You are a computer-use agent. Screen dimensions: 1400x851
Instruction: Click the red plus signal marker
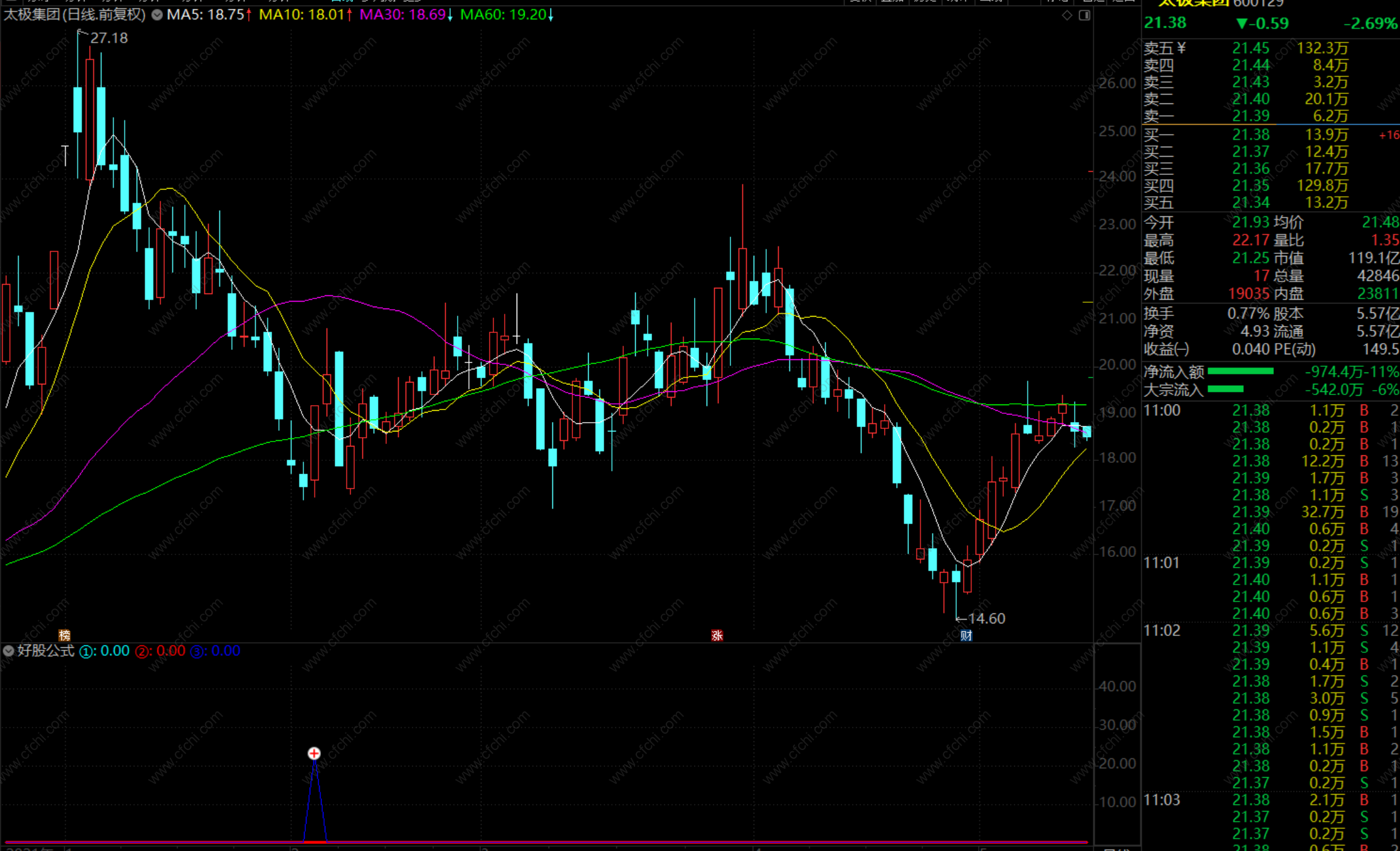pos(314,753)
